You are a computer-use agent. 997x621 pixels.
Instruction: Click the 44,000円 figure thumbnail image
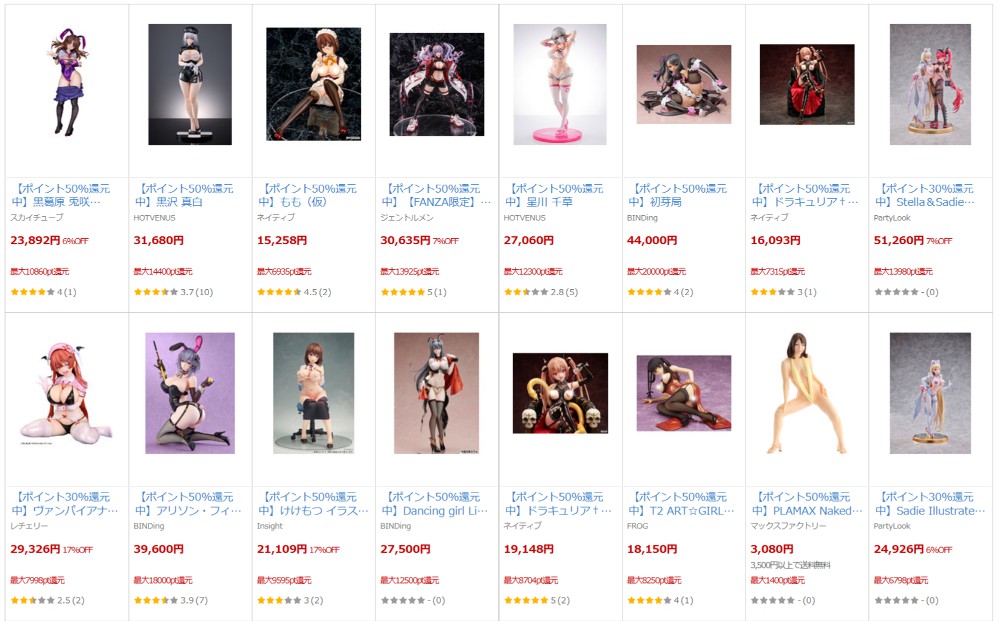(x=684, y=85)
